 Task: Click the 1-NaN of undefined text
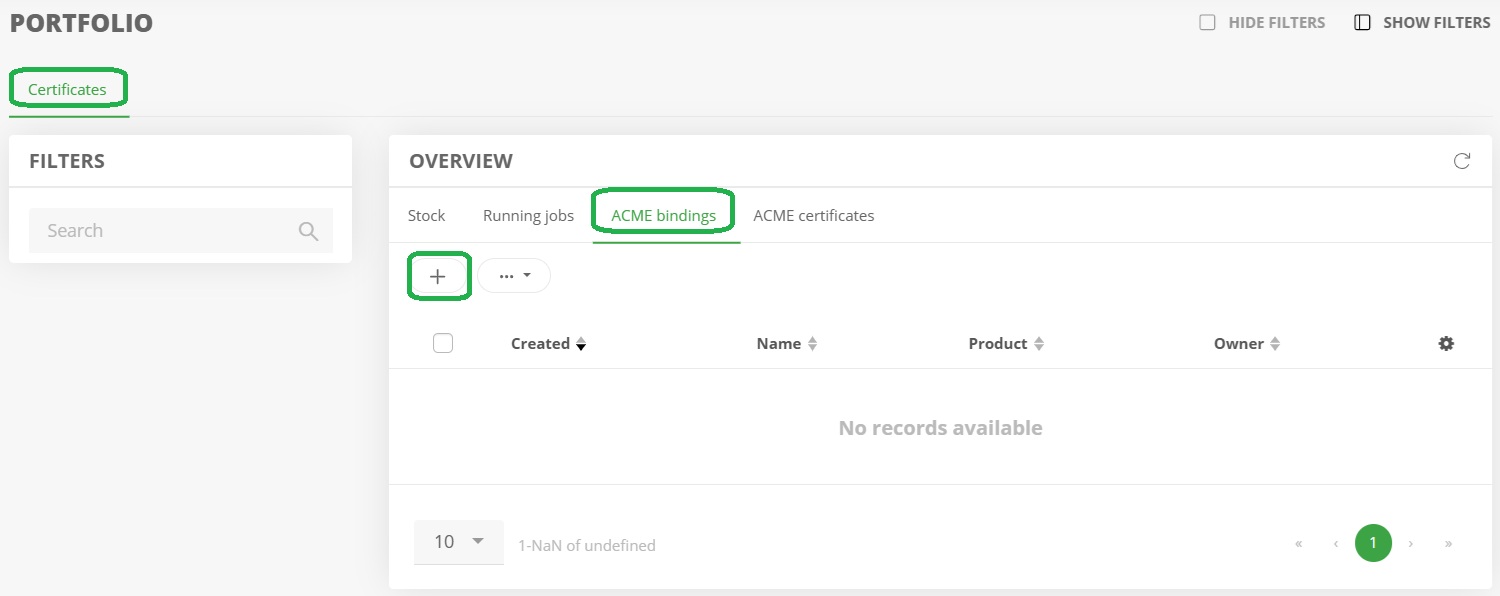587,546
